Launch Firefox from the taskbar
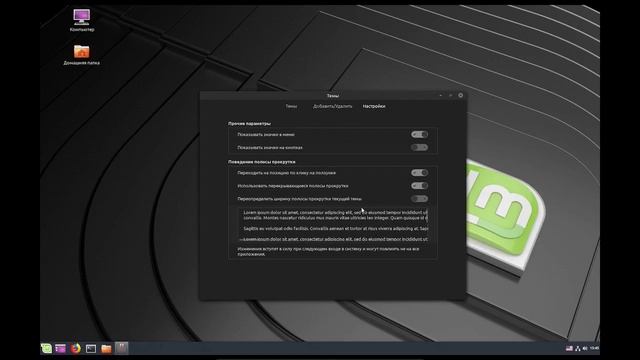The width and height of the screenshot is (640, 360). (x=76, y=348)
